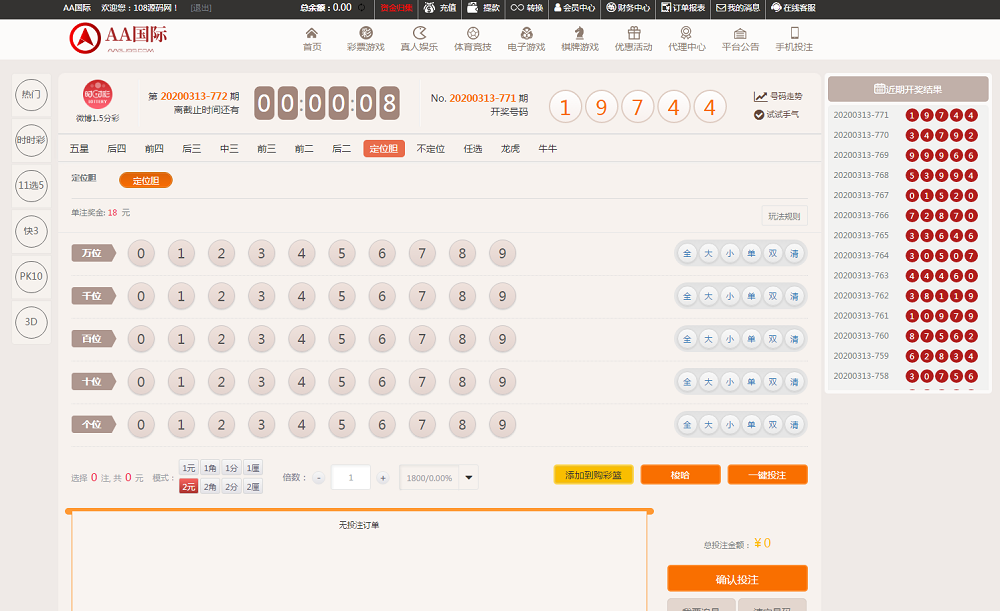Switch to 五星 play tab
This screenshot has height=611, width=1000.
[79, 149]
